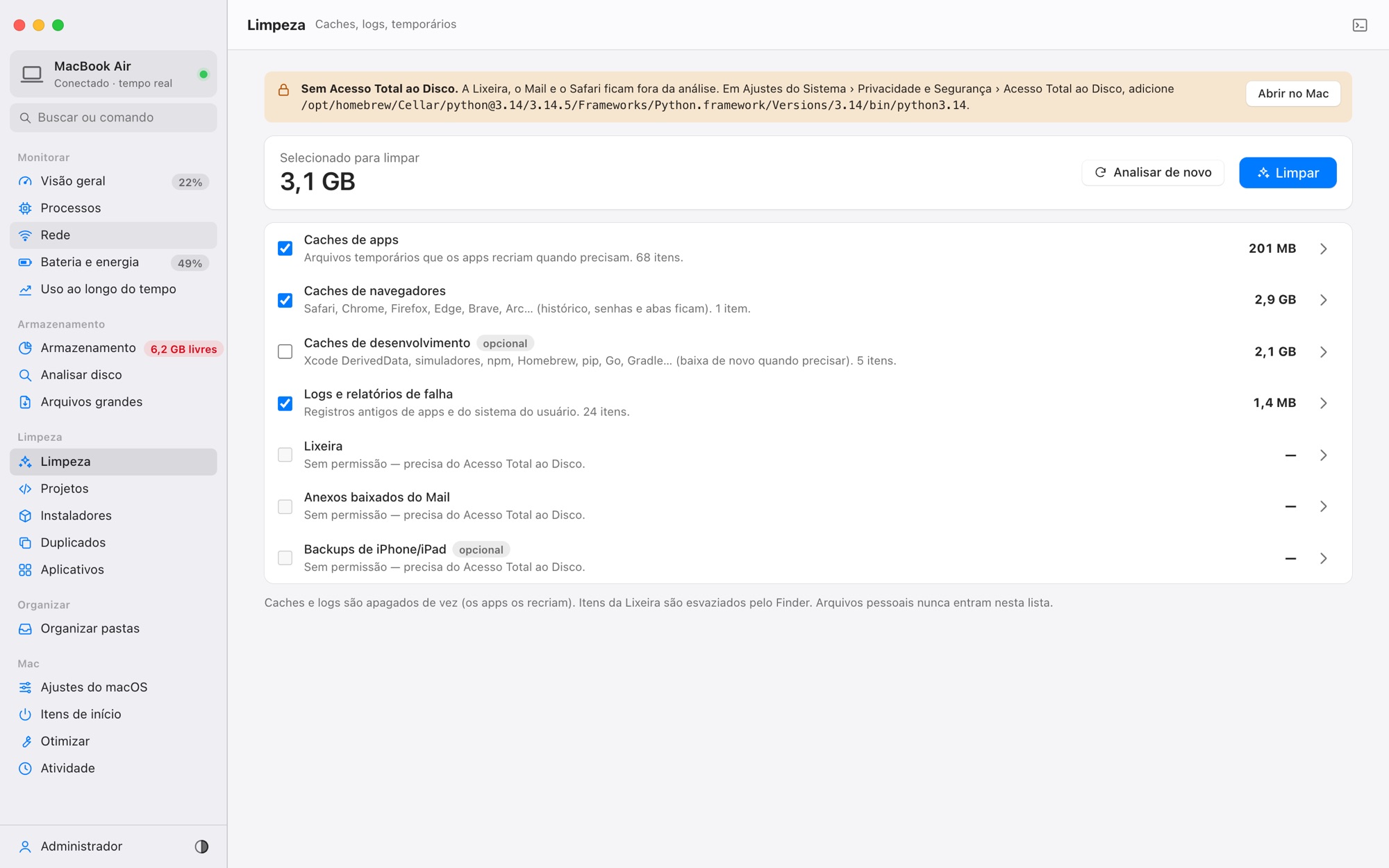Expand the Caches de desenvolvimento chevron
Screen dimensions: 1389x868
(1324, 352)
